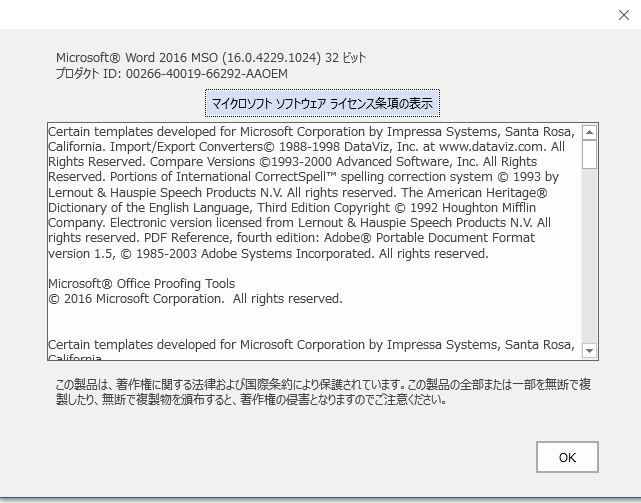
Task: Click 'version 1.5, © 1985-2003 Adobe Systems' line
Action: tap(268, 254)
